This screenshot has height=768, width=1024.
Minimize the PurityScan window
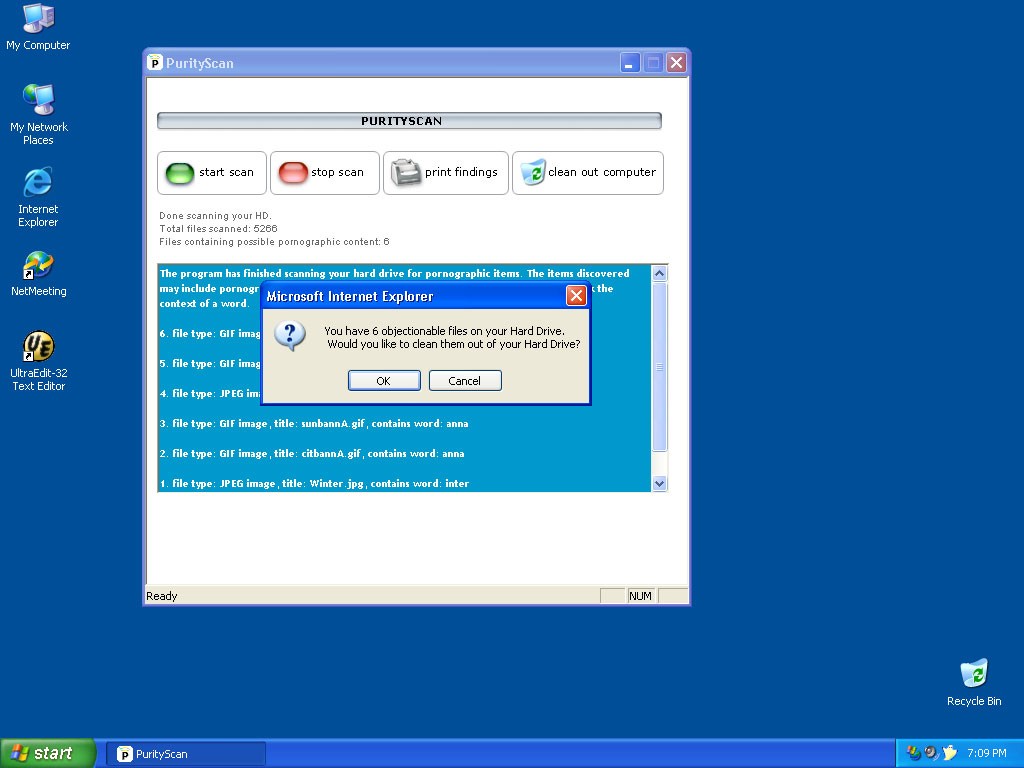pos(629,63)
